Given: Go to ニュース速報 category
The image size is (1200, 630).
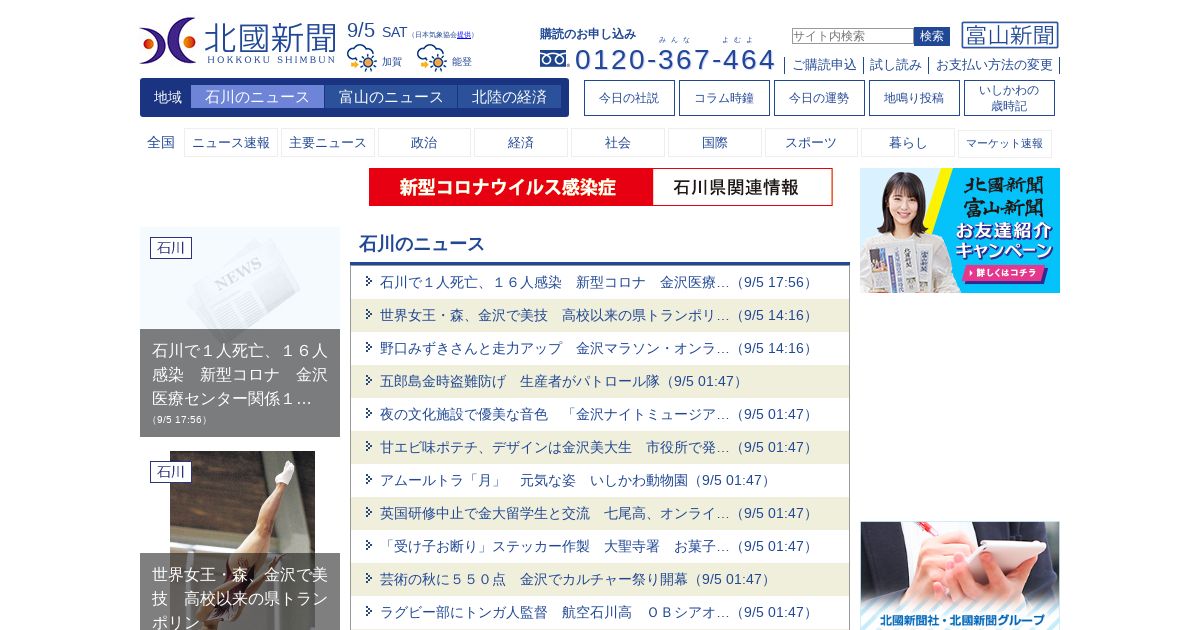Looking at the screenshot, I should (231, 143).
